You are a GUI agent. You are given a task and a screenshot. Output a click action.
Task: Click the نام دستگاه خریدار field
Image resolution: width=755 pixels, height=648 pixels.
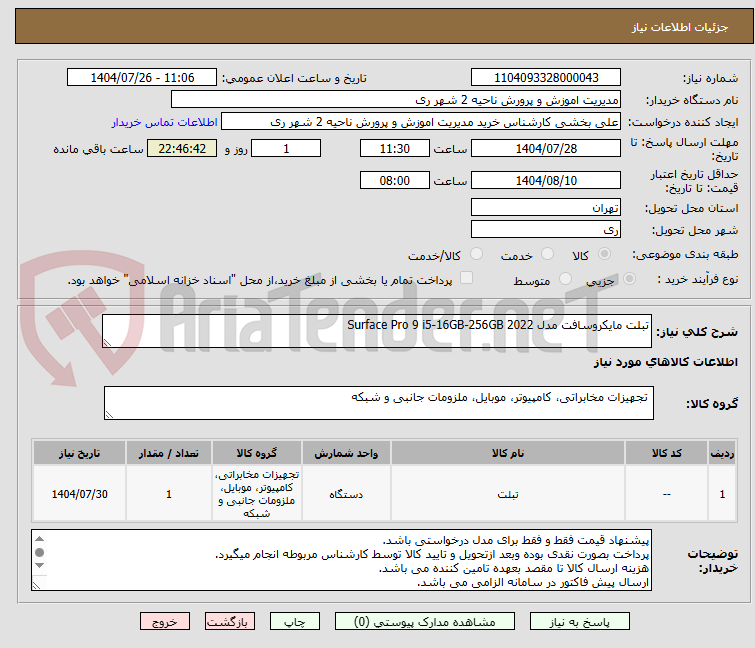coord(396,100)
